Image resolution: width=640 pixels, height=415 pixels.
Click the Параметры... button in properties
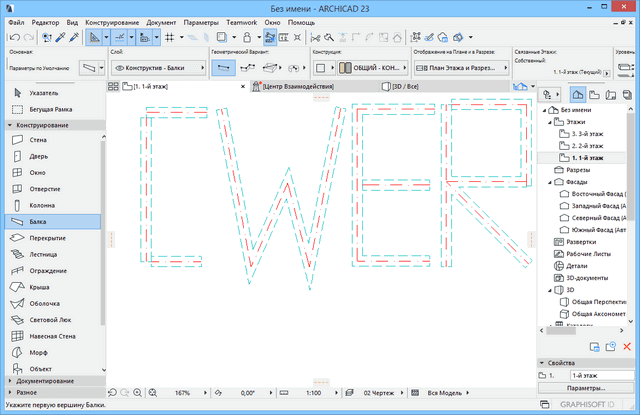coord(585,387)
